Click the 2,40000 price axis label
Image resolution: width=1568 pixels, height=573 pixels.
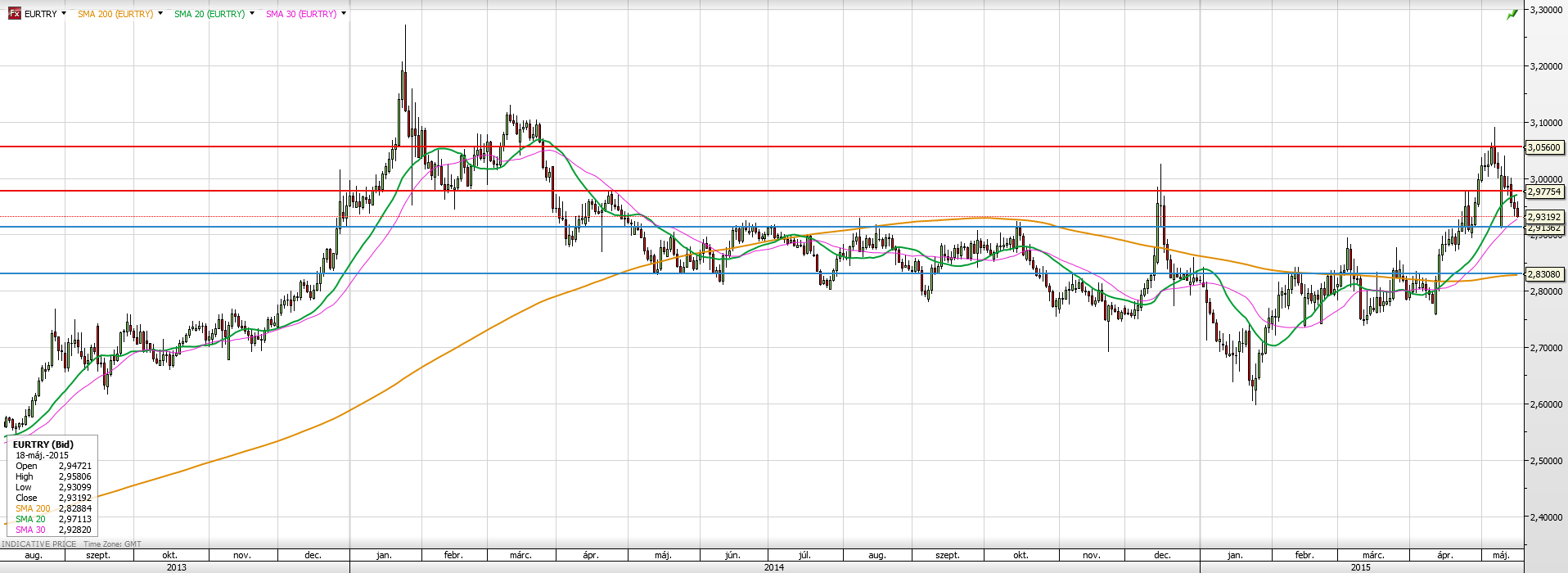click(1546, 518)
